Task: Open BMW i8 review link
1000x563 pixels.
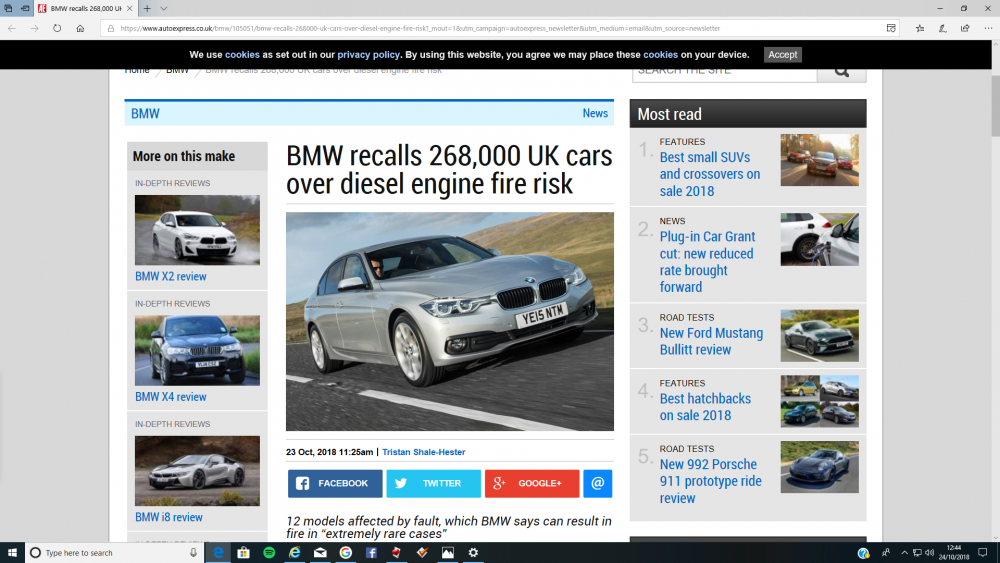Action: (x=168, y=517)
